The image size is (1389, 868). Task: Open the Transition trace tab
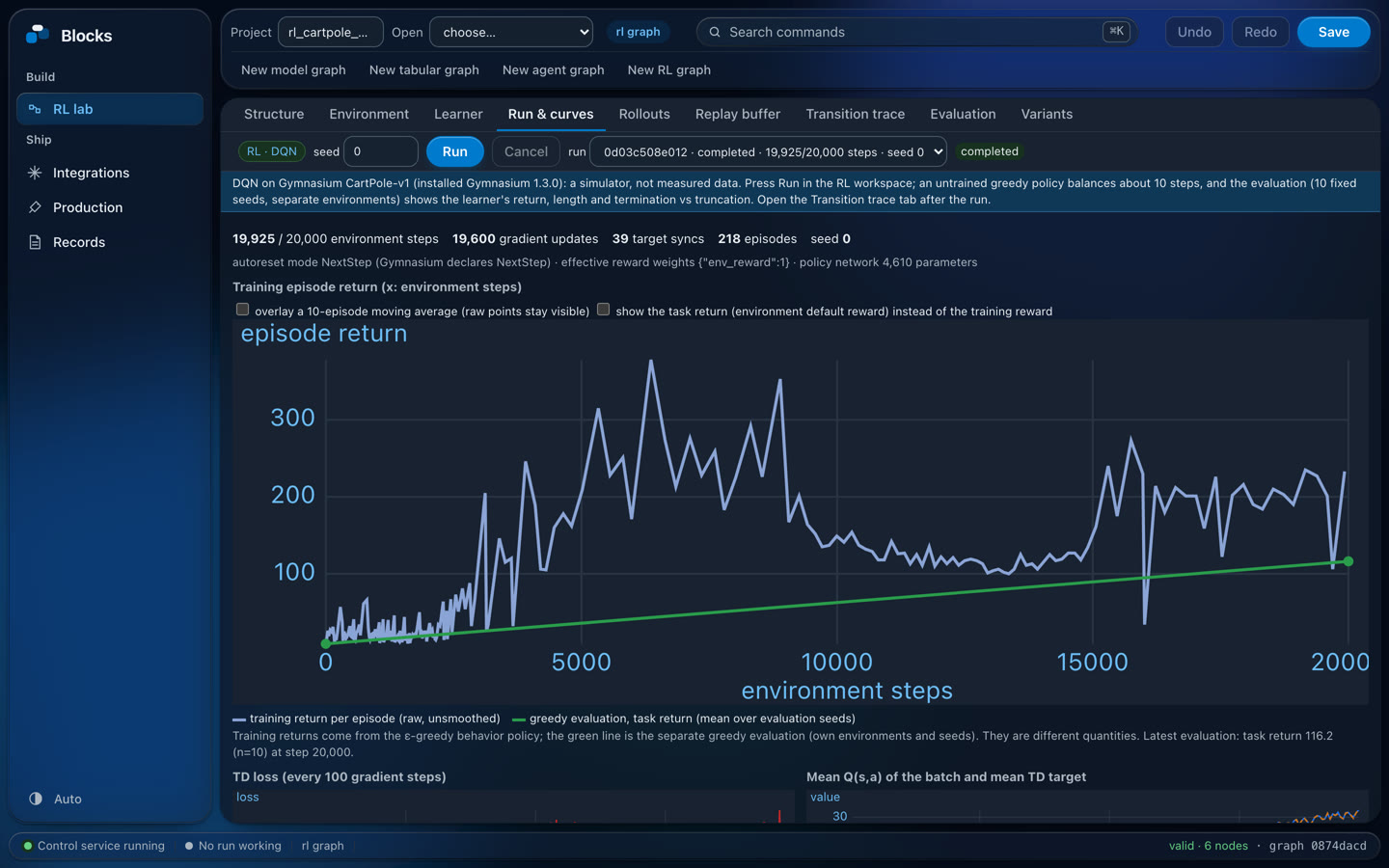855,114
